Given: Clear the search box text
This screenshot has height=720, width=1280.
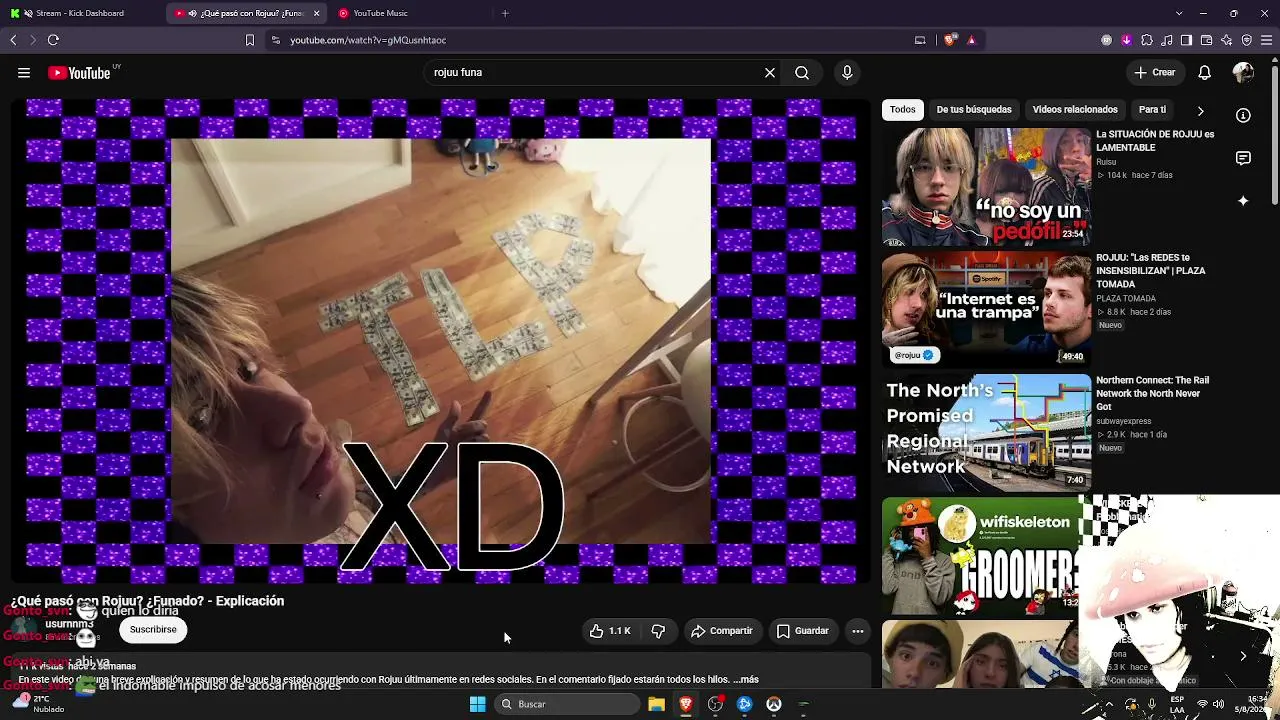Looking at the screenshot, I should click(x=770, y=72).
